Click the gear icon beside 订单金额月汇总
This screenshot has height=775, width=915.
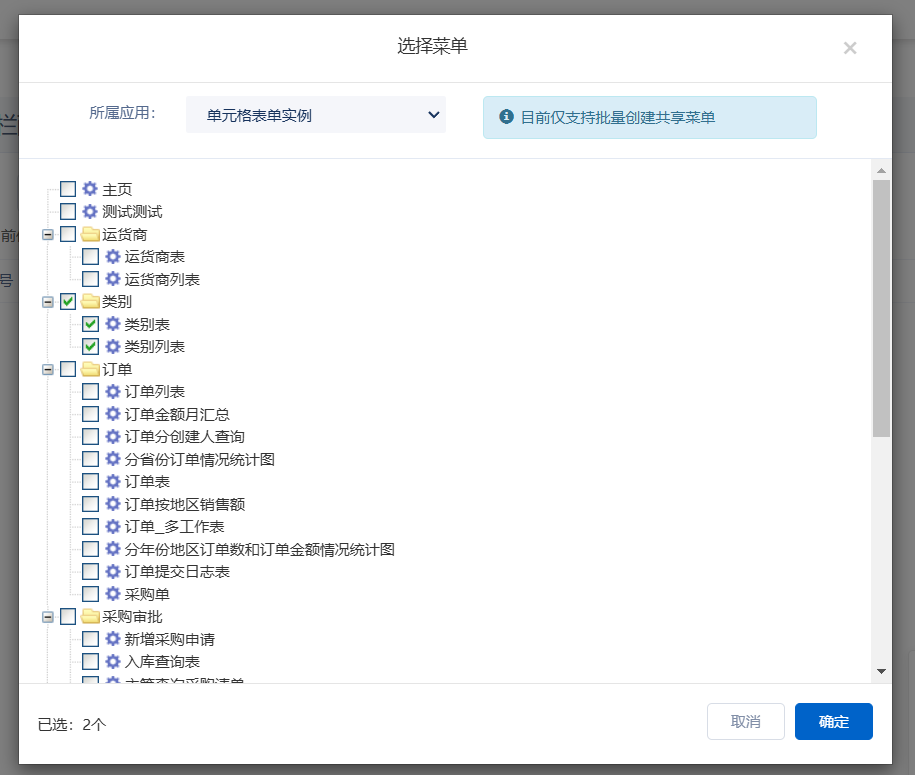113,414
